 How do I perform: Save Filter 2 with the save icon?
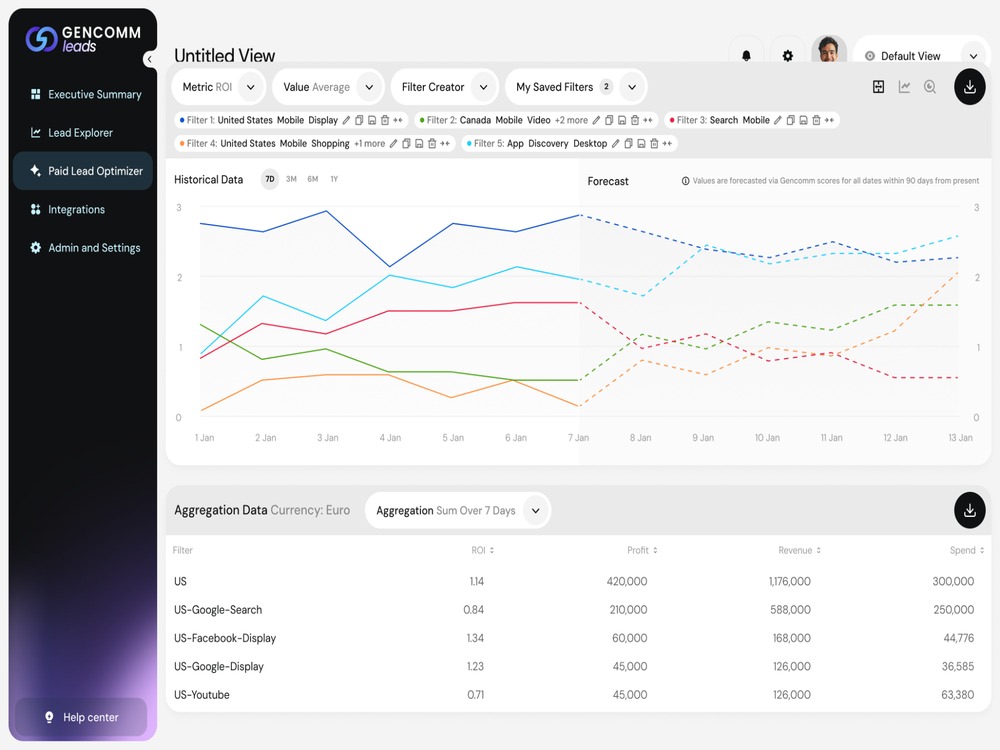click(x=622, y=120)
